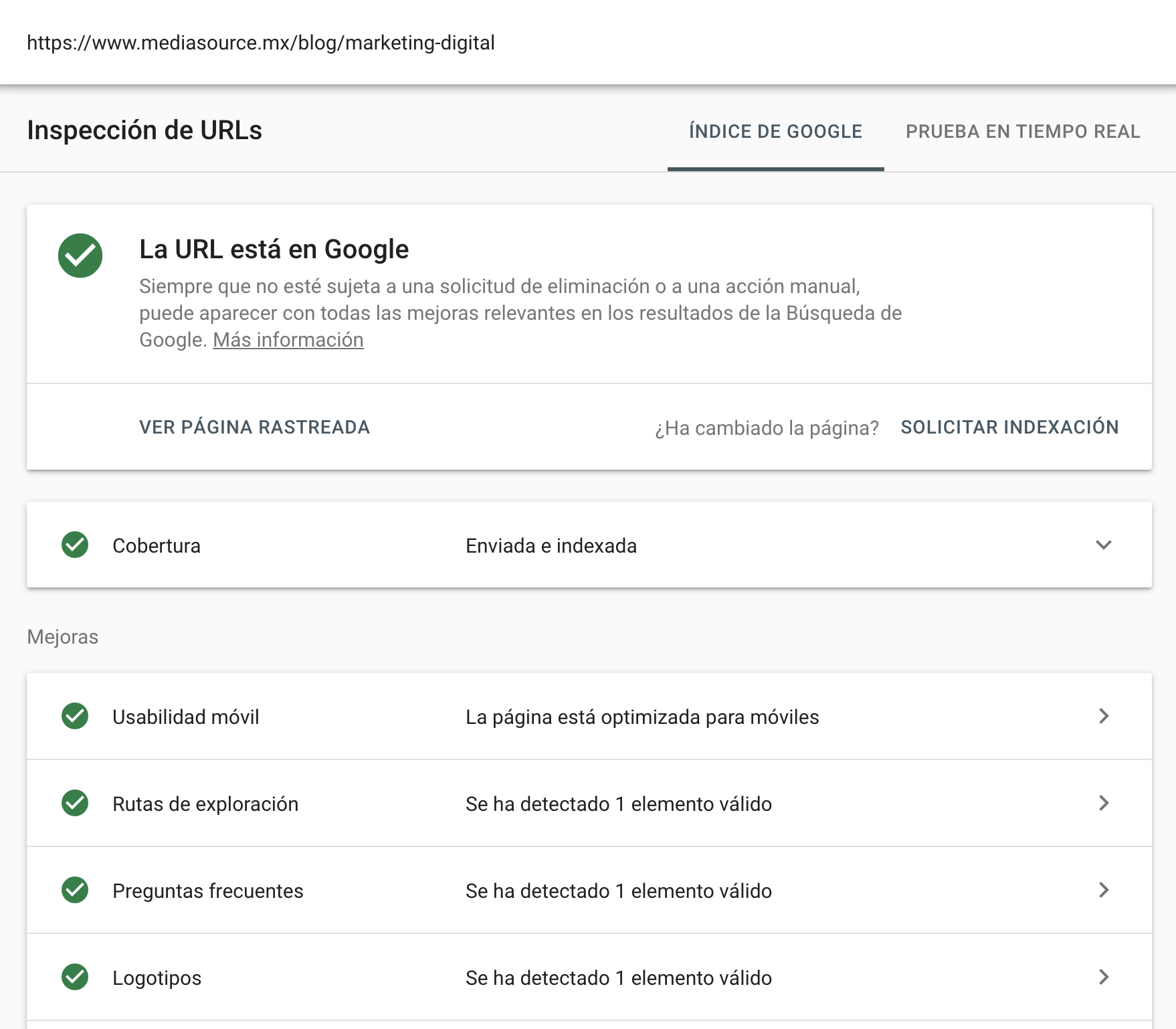Open Preguntas frecuentes details via right chevron
The width and height of the screenshot is (1176, 1029).
(x=1103, y=891)
